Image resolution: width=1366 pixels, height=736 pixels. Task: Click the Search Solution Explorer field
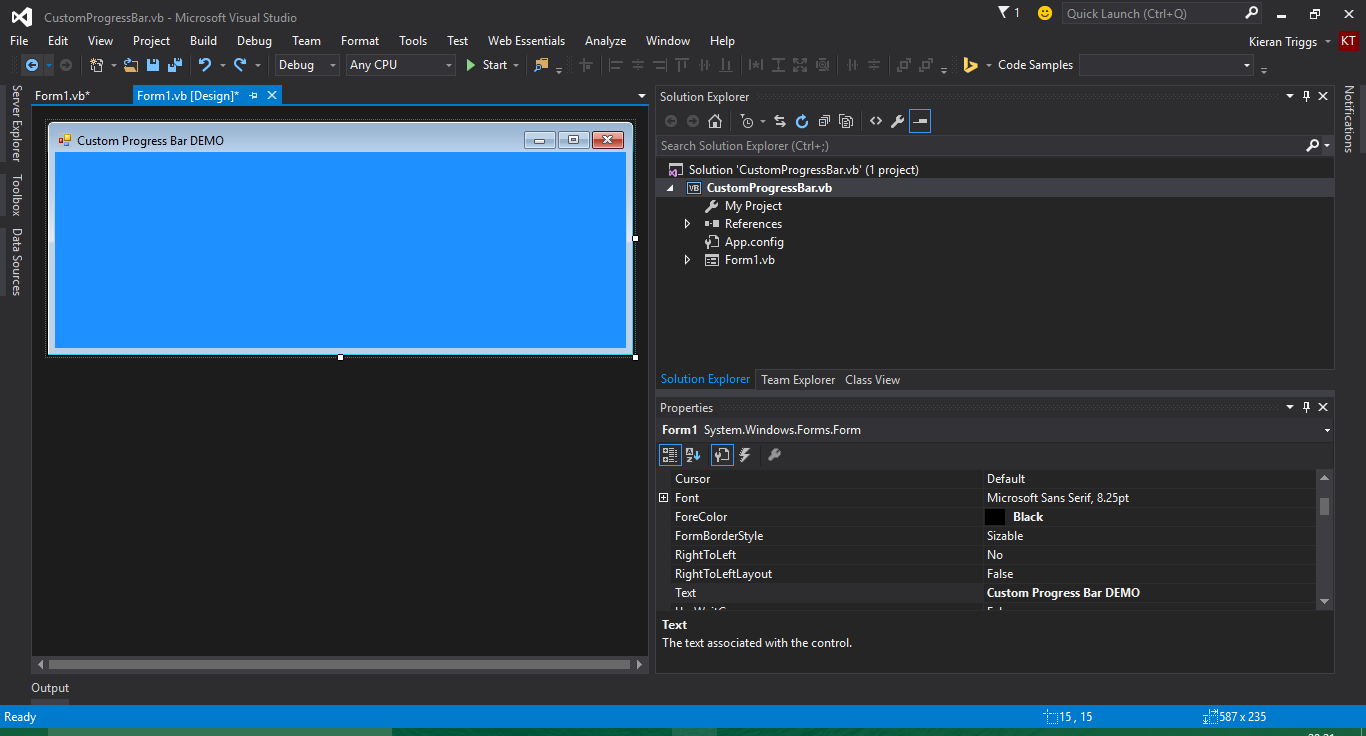click(980, 146)
